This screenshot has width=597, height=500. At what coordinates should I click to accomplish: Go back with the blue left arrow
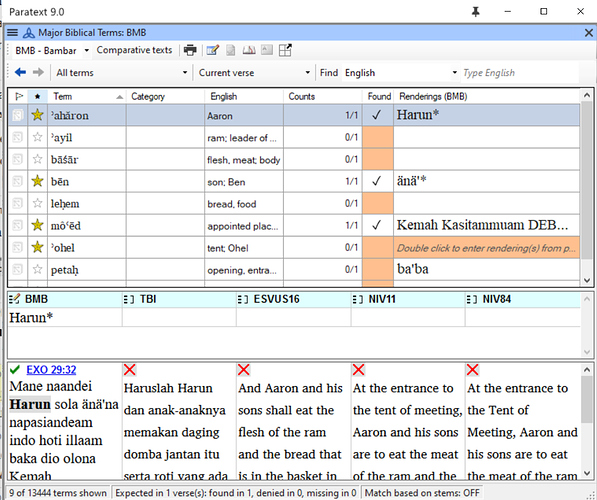[20, 72]
